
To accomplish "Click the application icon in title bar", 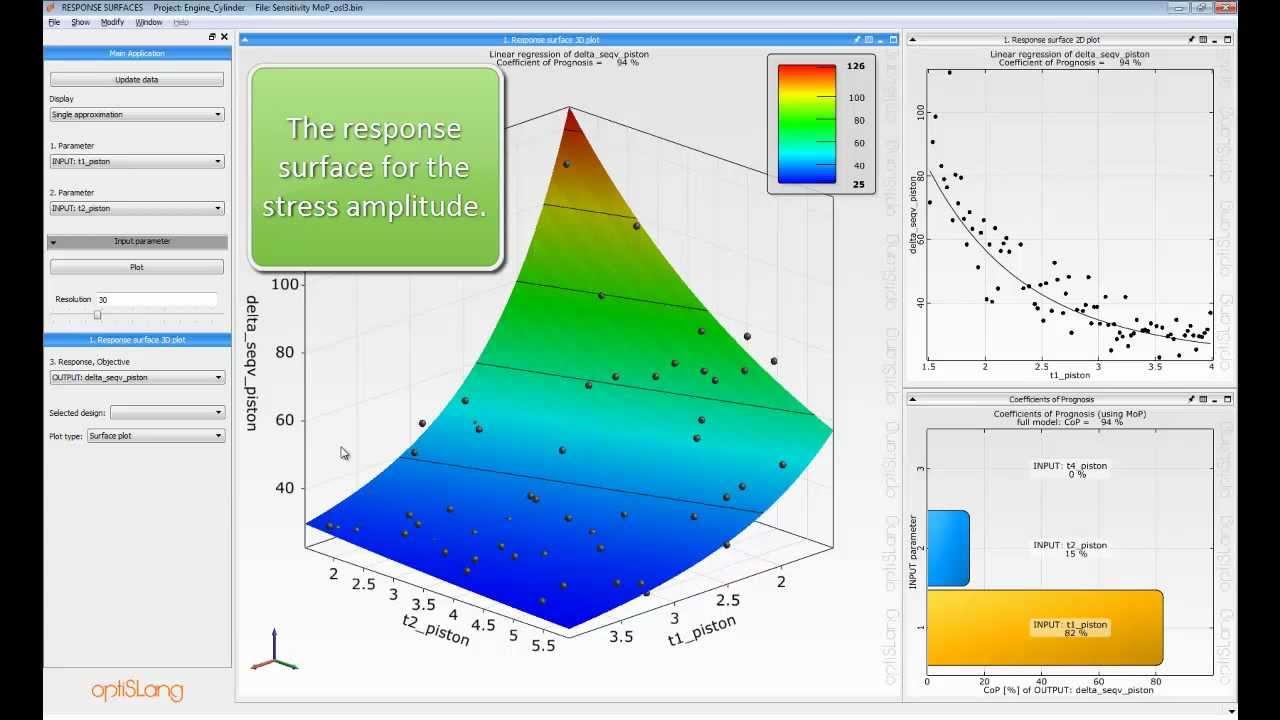I will coord(51,7).
